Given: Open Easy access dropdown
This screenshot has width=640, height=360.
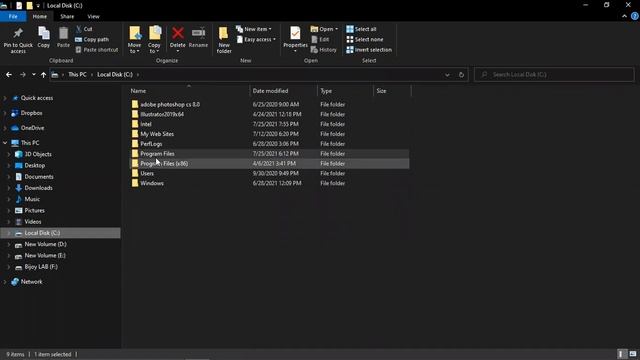Looking at the screenshot, I should click(256, 40).
